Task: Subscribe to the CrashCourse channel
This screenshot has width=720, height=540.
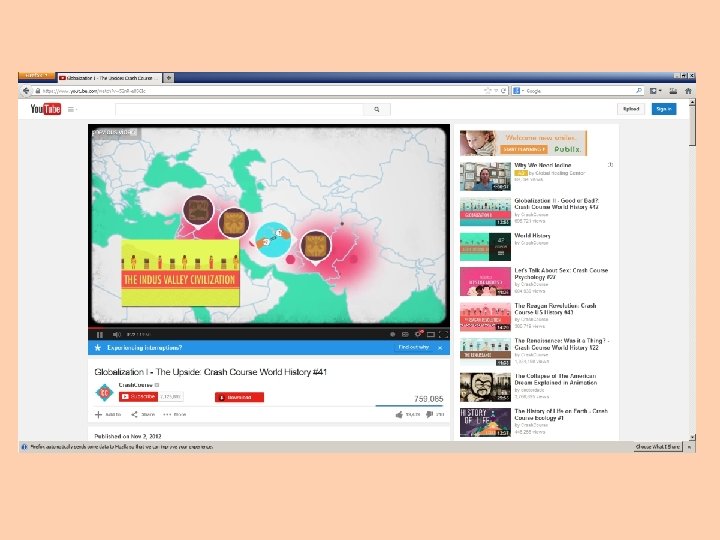Action: point(138,397)
